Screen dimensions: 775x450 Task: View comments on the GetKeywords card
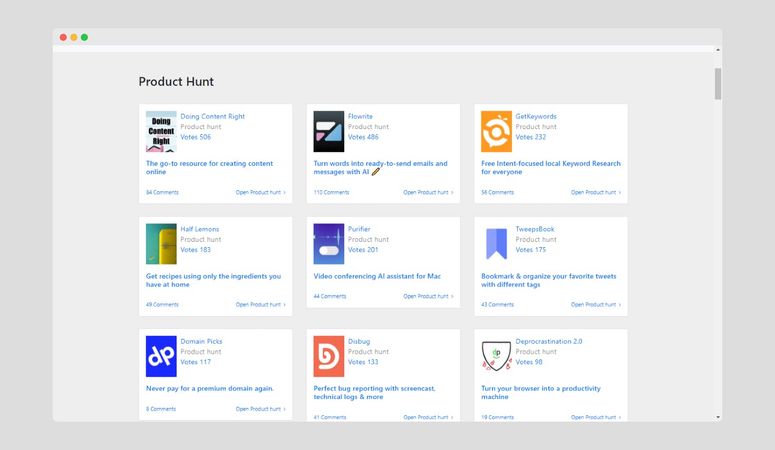click(497, 192)
